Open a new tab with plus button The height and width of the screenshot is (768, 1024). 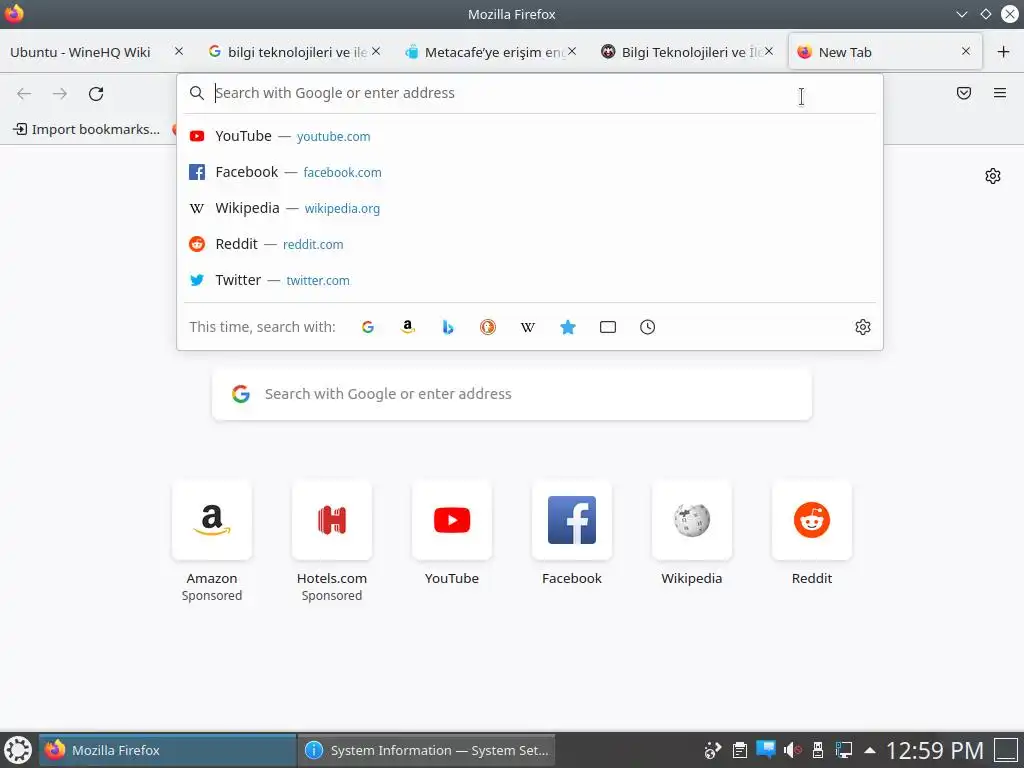tap(1004, 52)
